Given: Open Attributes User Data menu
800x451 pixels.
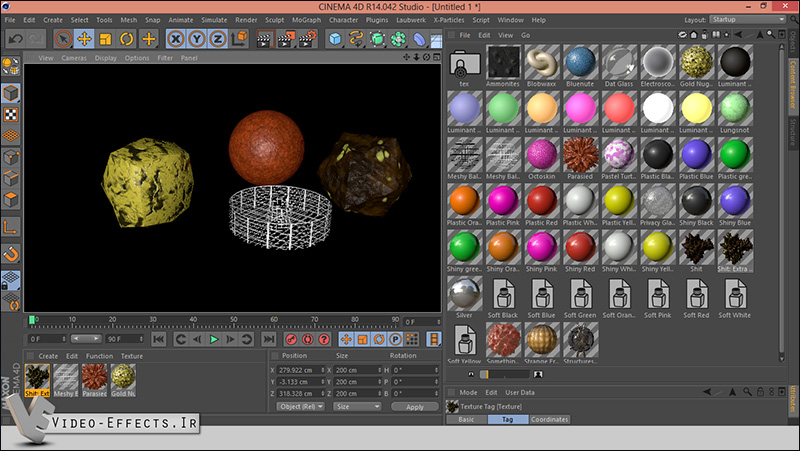Looking at the screenshot, I should (520, 392).
